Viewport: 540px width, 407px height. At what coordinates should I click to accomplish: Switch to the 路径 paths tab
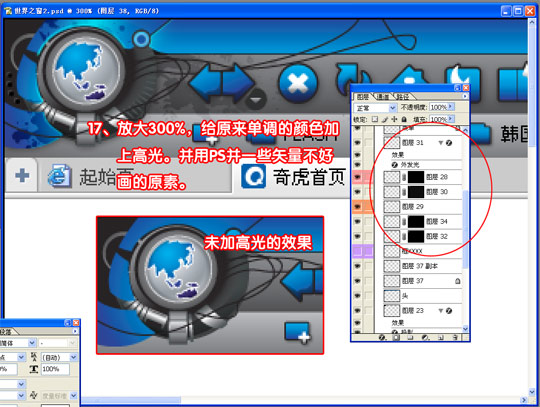(x=403, y=97)
